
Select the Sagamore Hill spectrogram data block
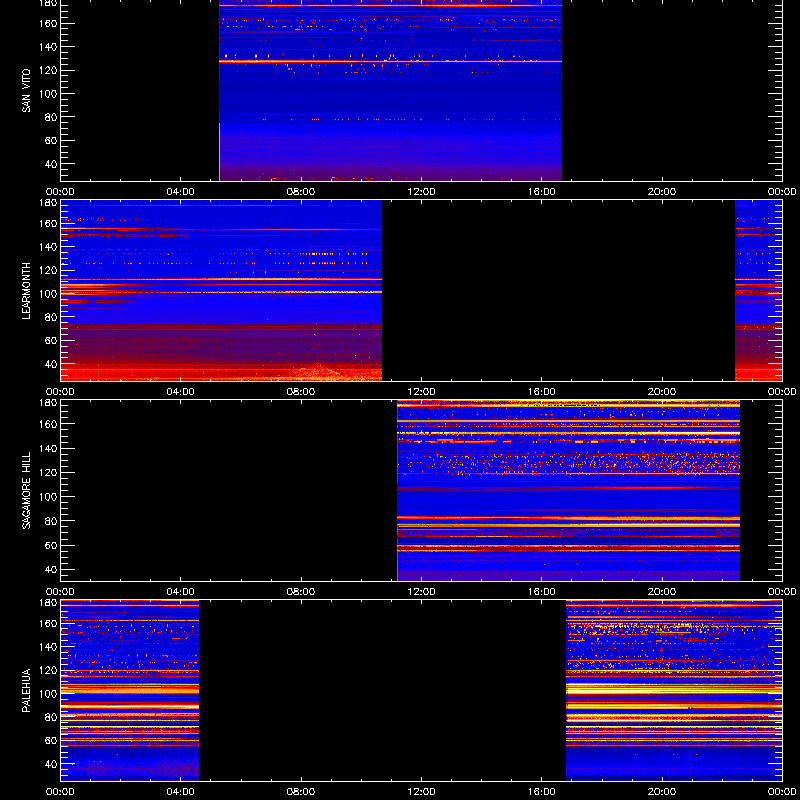tap(568, 490)
